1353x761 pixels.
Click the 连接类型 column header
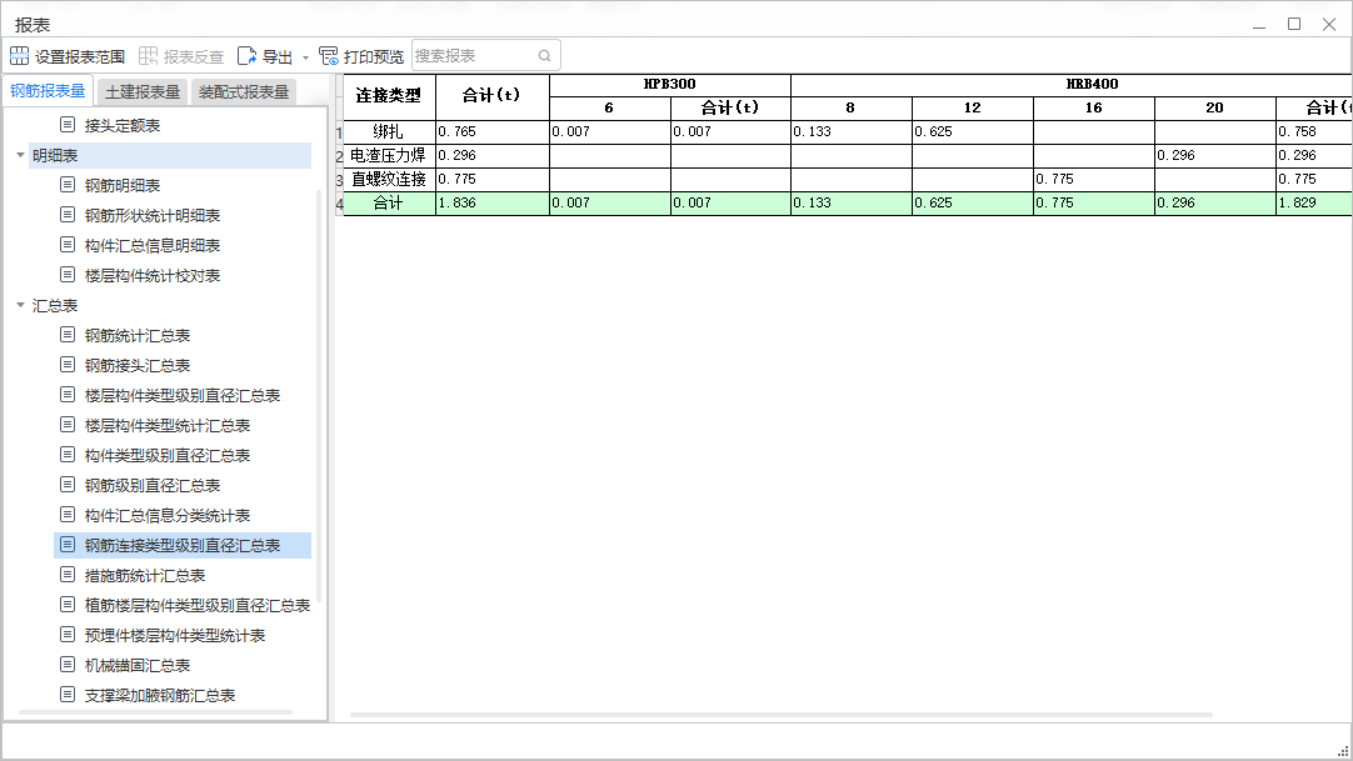[x=390, y=97]
